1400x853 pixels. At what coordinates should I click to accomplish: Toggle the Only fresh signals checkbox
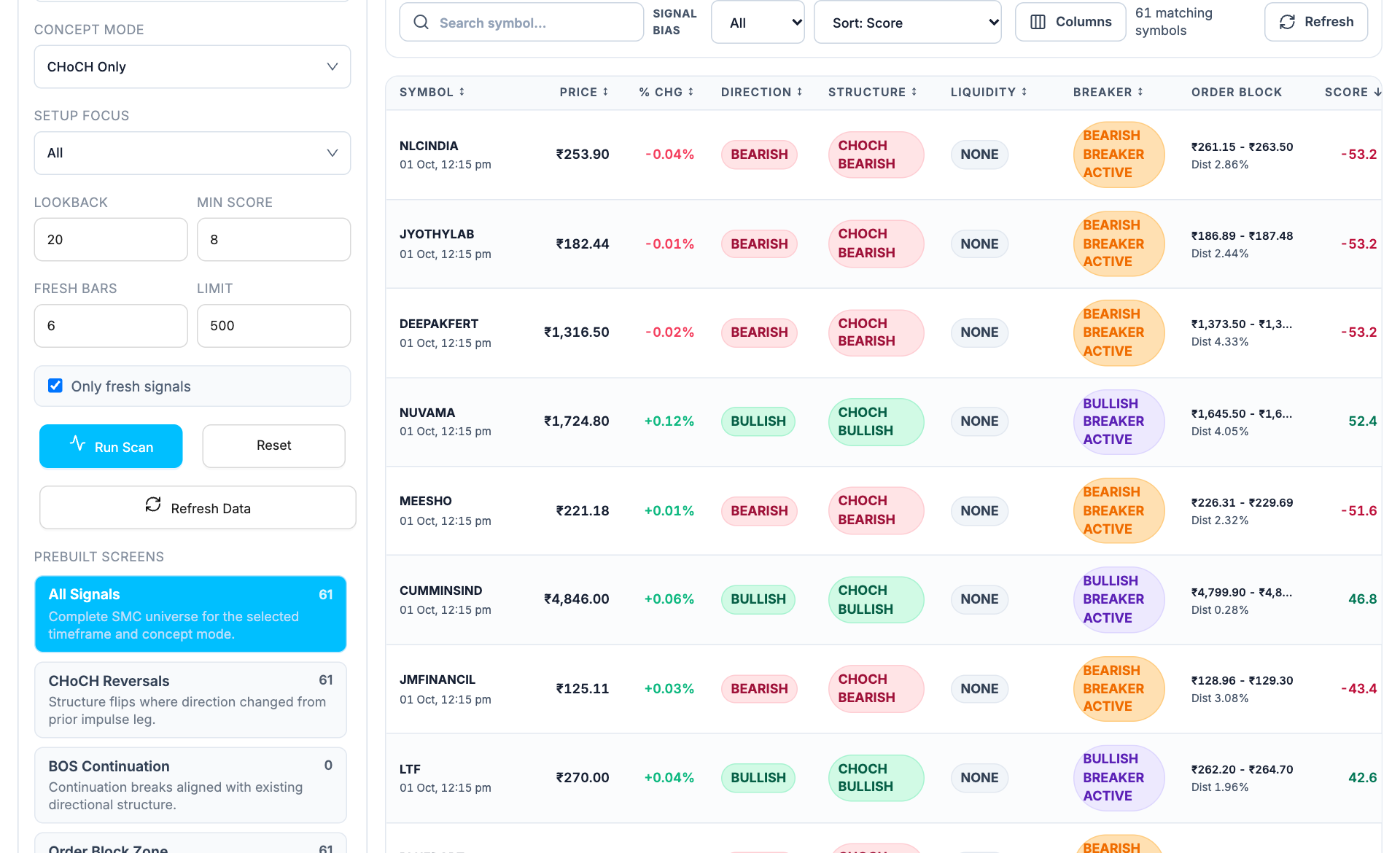pos(55,386)
